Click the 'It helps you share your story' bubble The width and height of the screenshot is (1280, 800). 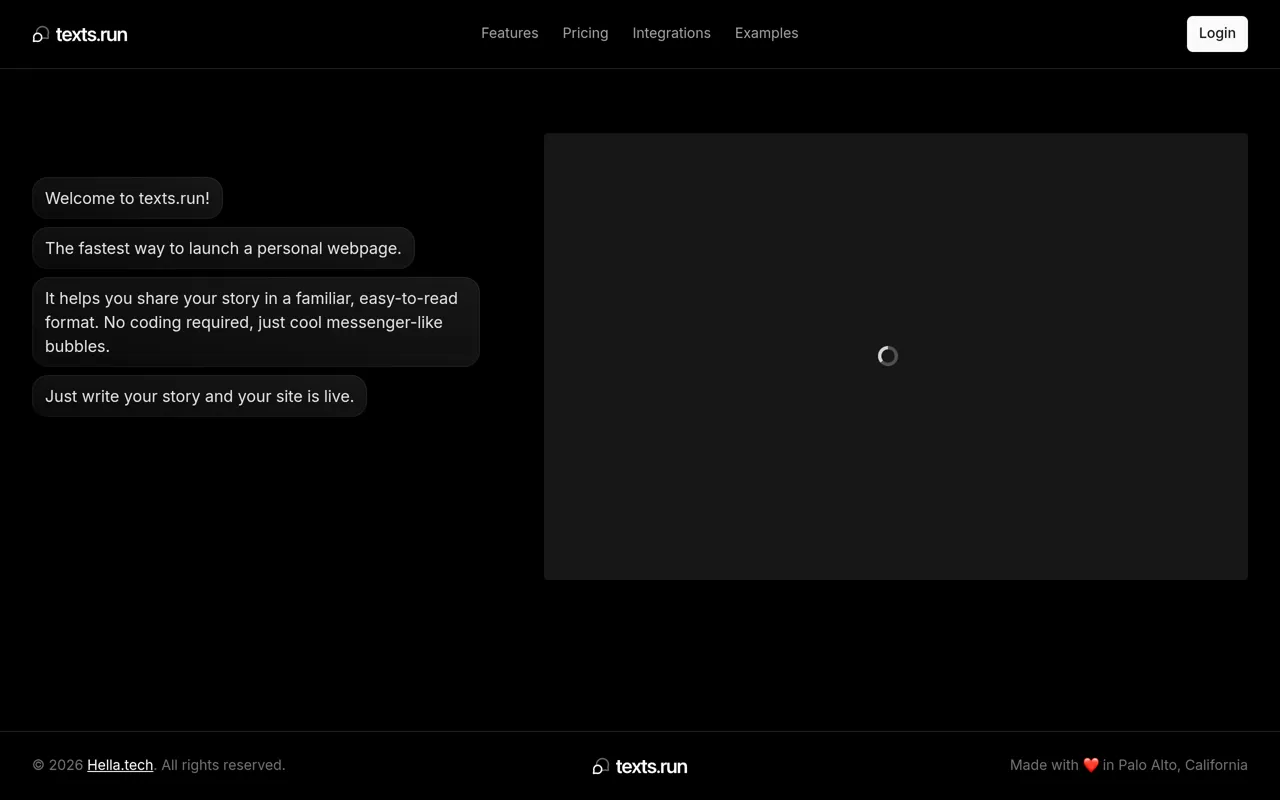(x=256, y=322)
